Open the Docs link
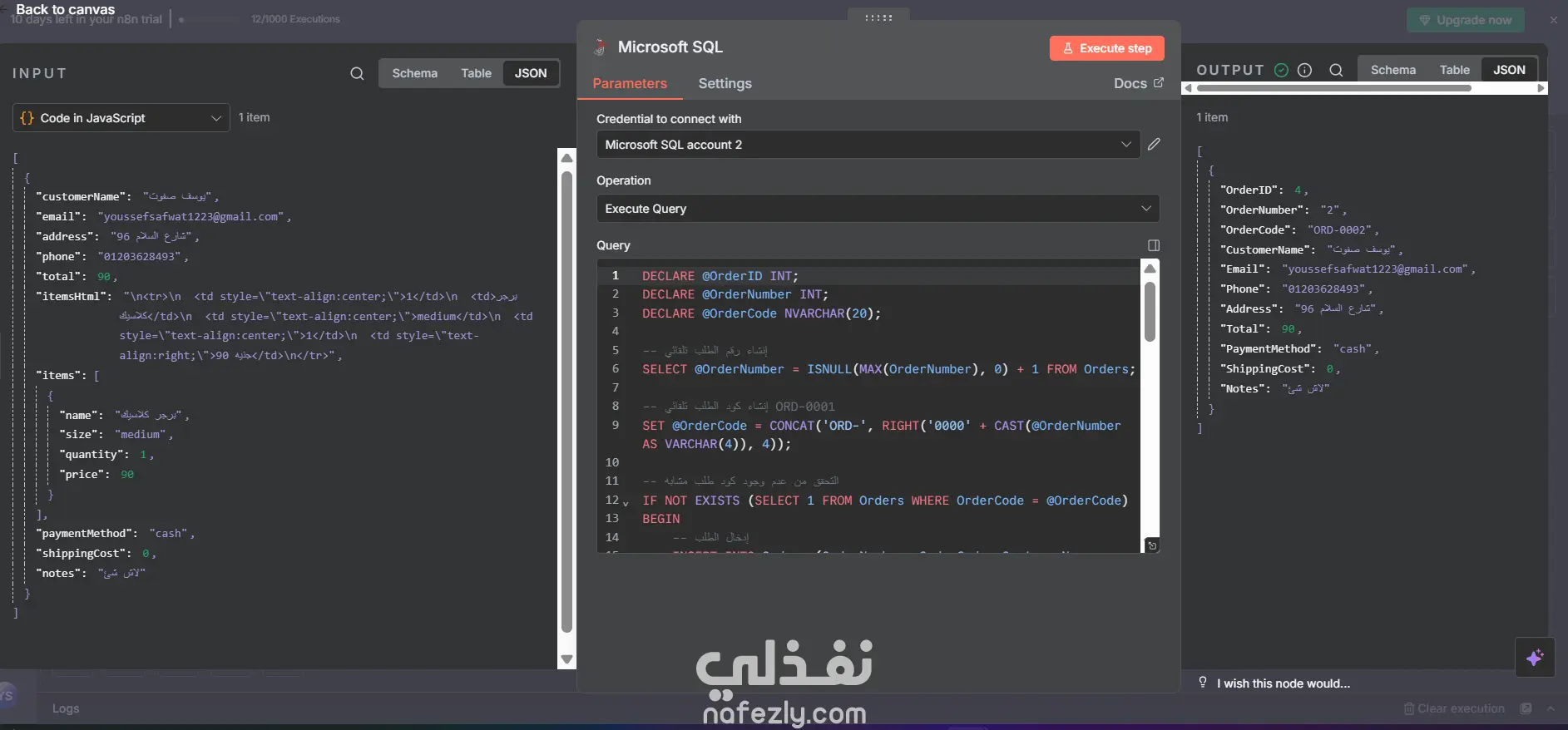The image size is (1568, 730). pyautogui.click(x=1139, y=83)
